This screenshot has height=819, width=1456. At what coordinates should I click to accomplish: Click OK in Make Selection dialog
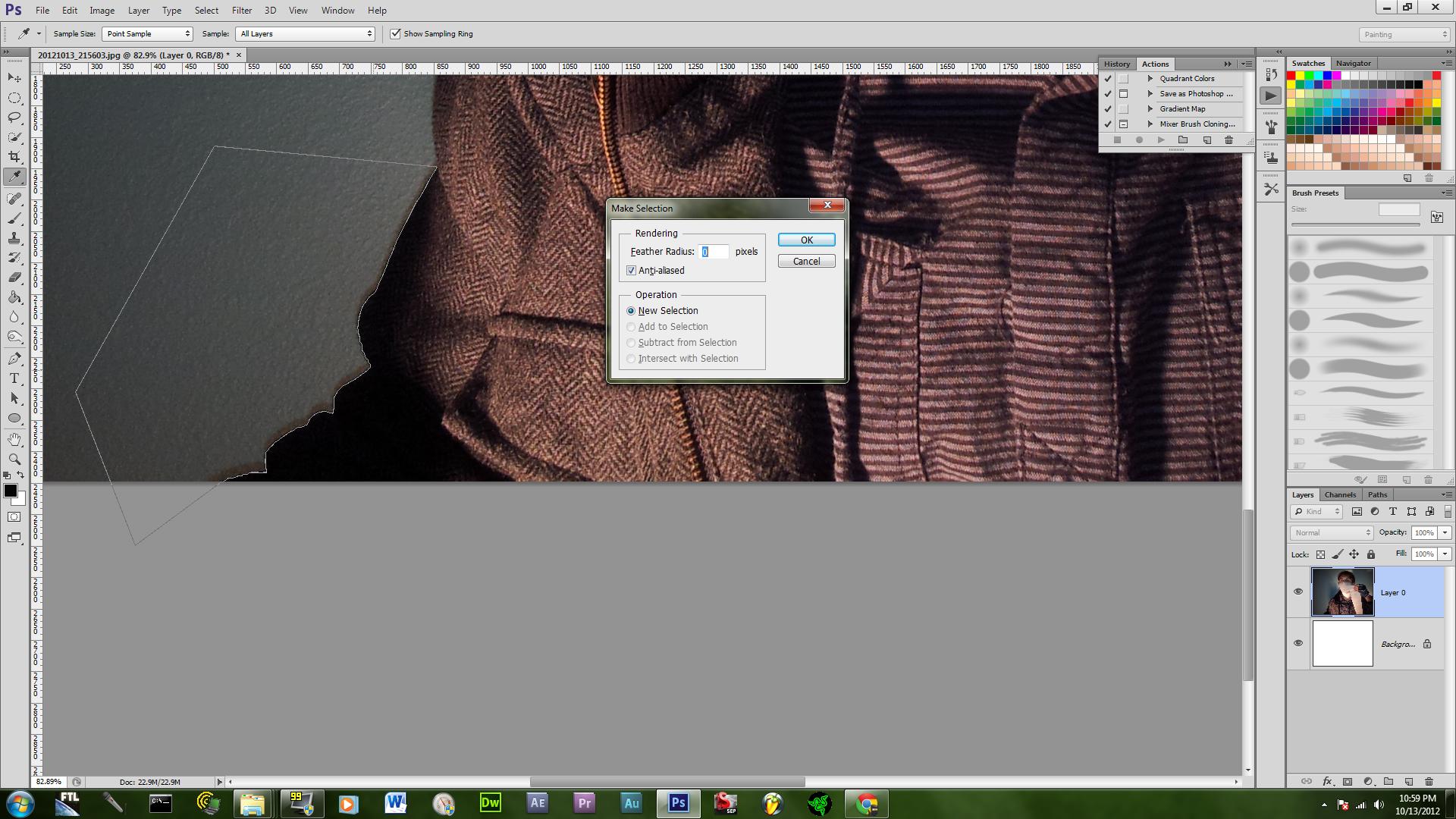pos(806,240)
